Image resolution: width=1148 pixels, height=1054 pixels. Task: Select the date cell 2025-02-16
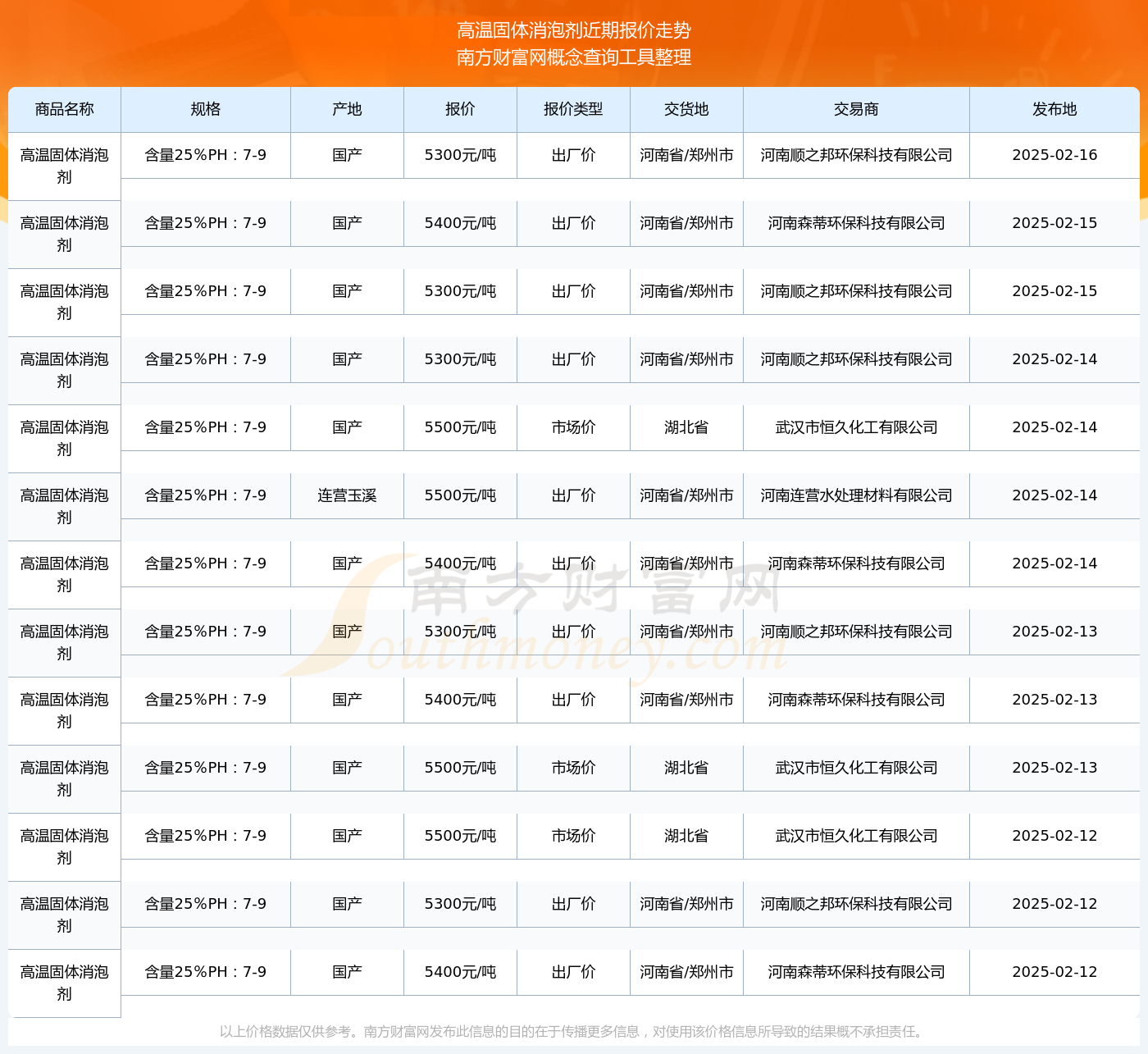point(1055,155)
